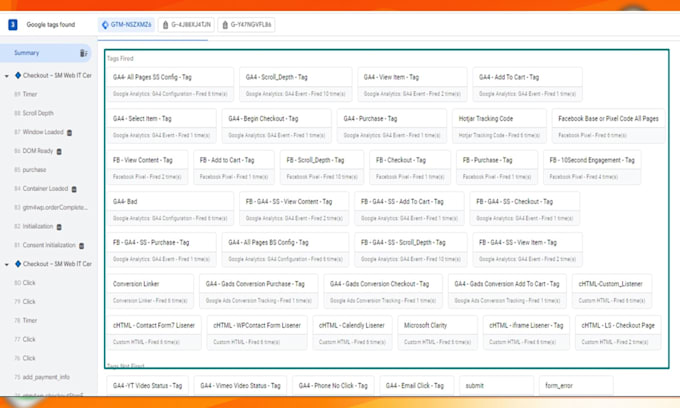
Task: Open GA4 - Begin Checkout - Tag card
Action: pyautogui.click(x=277, y=126)
